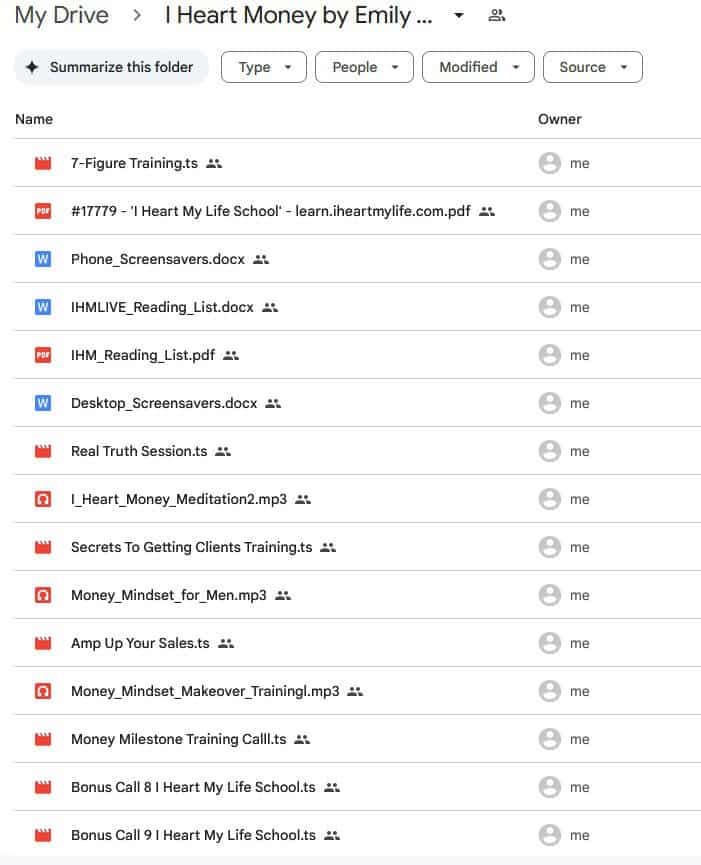Click video icon beside Bonus Call 9 file

point(43,835)
